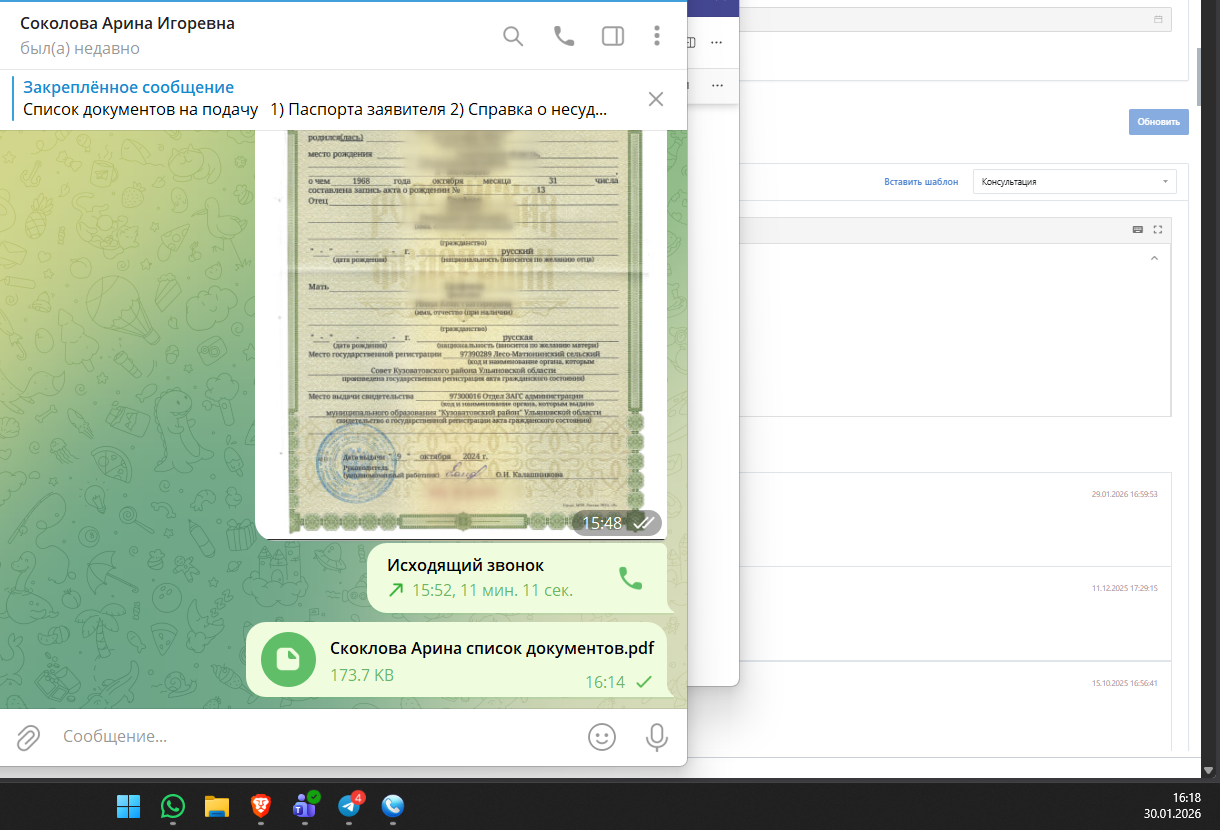Open the Windows Start menu
Image resolution: width=1220 pixels, height=830 pixels.
(x=129, y=805)
